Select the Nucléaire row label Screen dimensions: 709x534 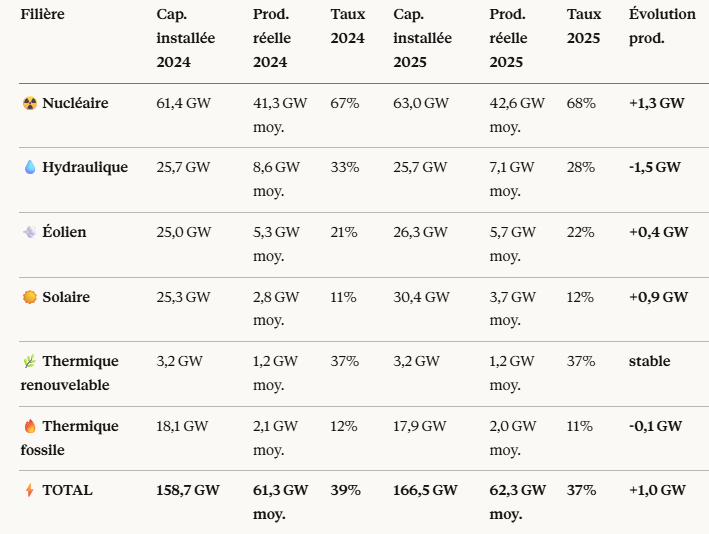click(75, 103)
